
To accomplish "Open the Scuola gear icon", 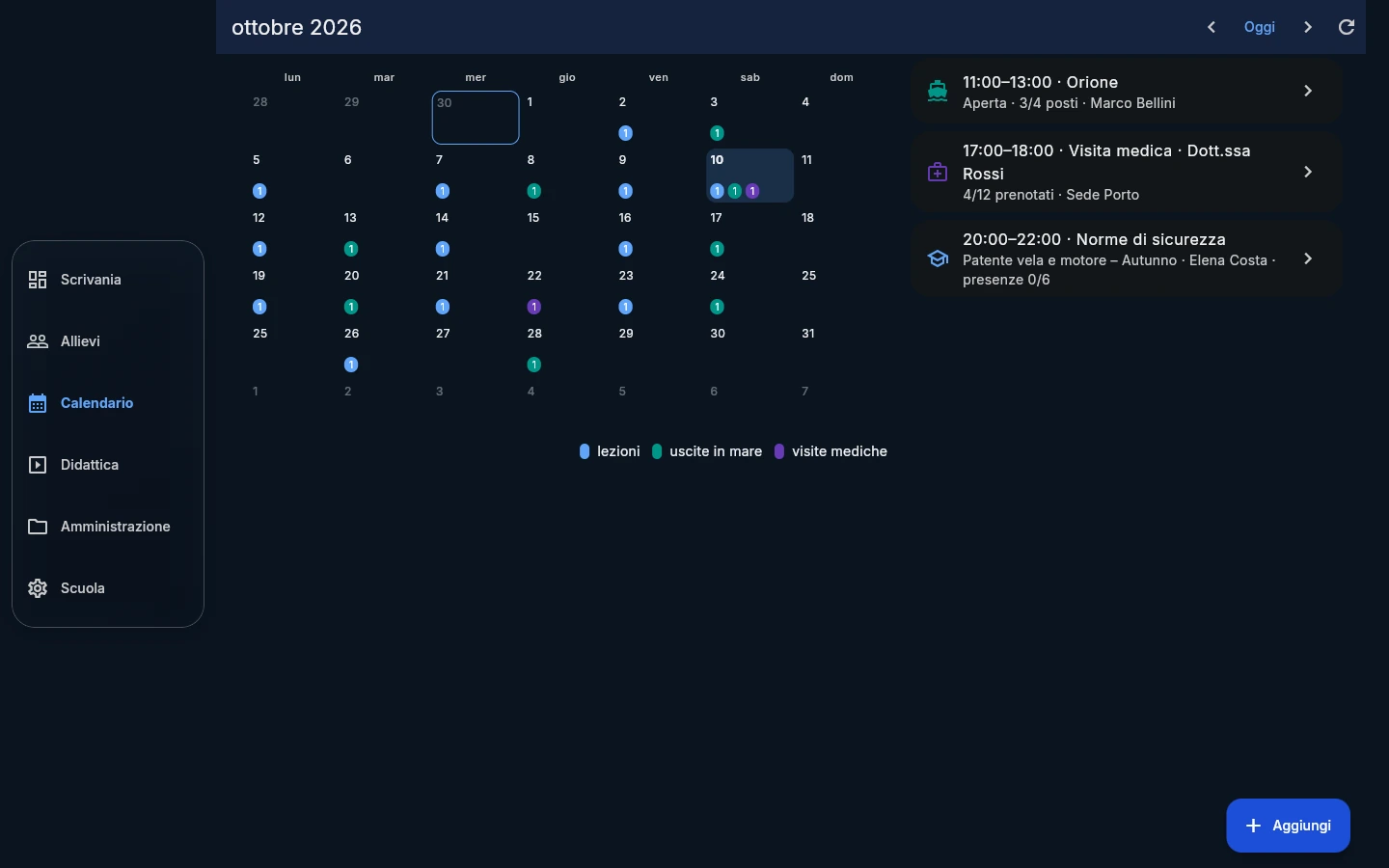I will tap(38, 588).
